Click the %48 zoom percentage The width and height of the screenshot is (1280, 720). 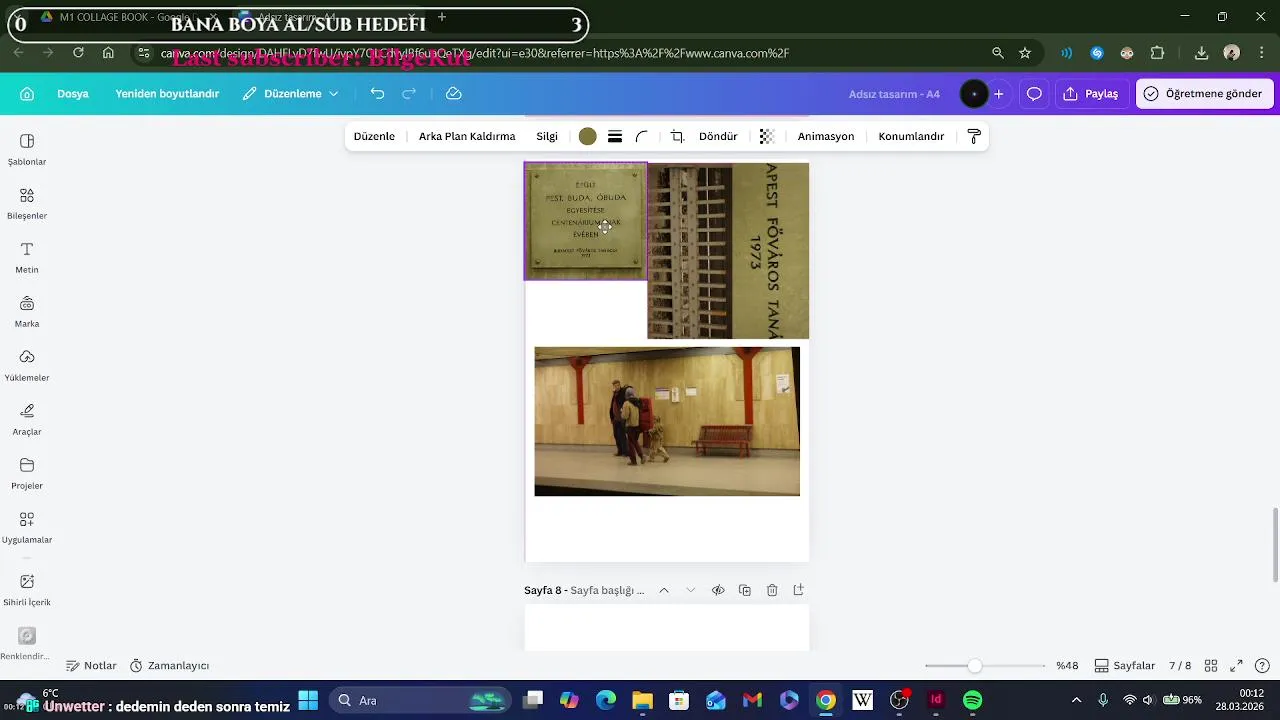click(1067, 666)
